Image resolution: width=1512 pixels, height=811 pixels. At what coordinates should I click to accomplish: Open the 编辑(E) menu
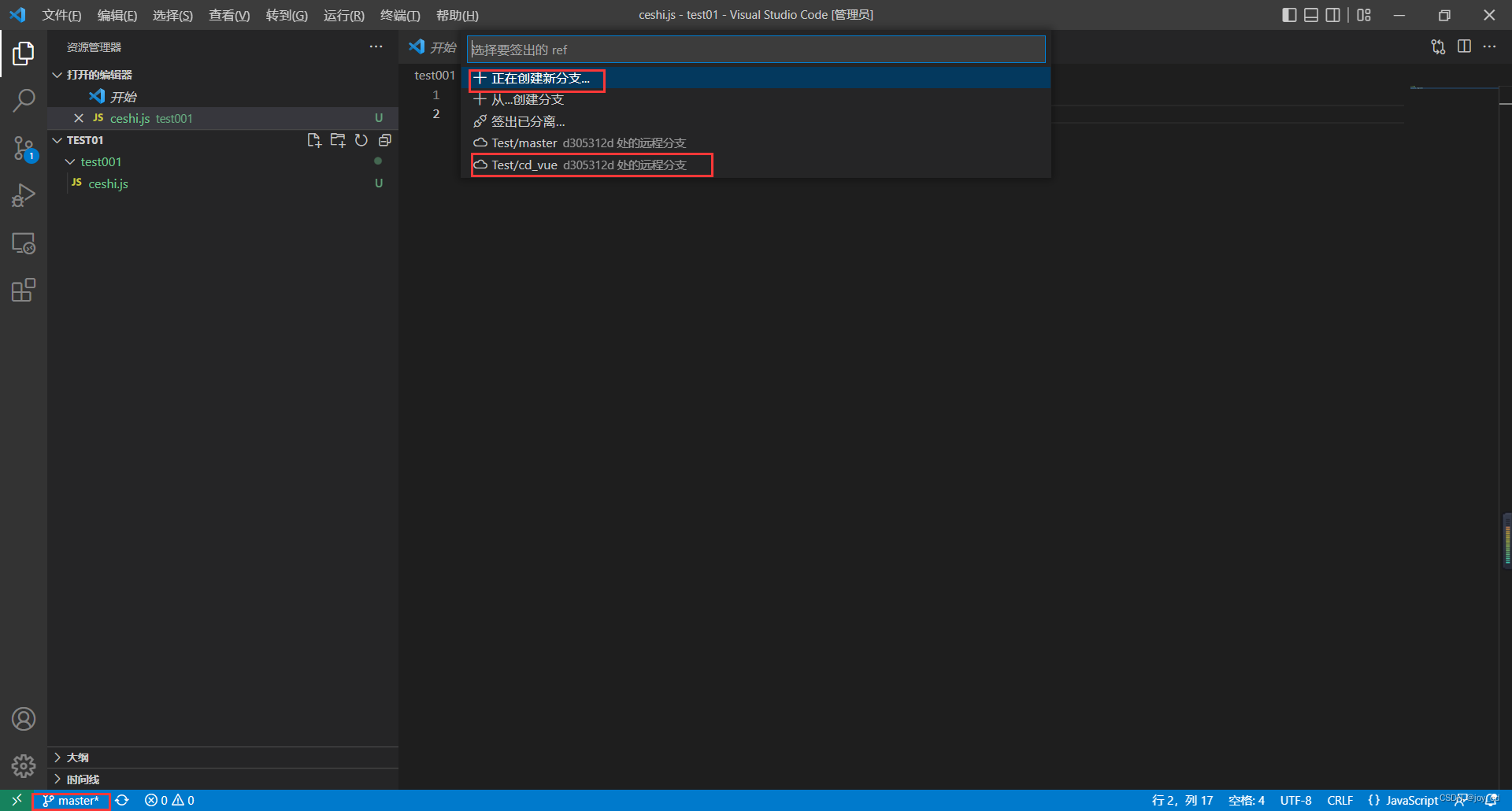(117, 15)
